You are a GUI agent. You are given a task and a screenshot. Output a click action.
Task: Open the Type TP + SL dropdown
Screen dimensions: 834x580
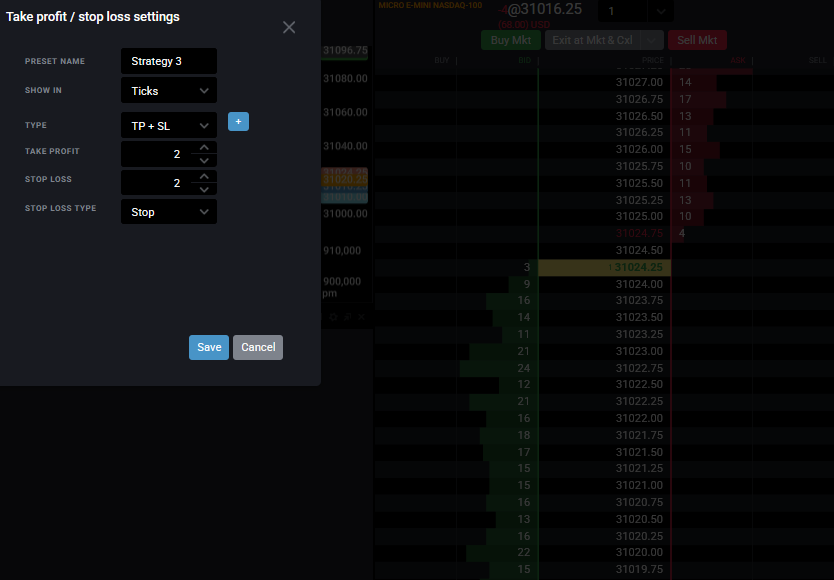tap(169, 126)
